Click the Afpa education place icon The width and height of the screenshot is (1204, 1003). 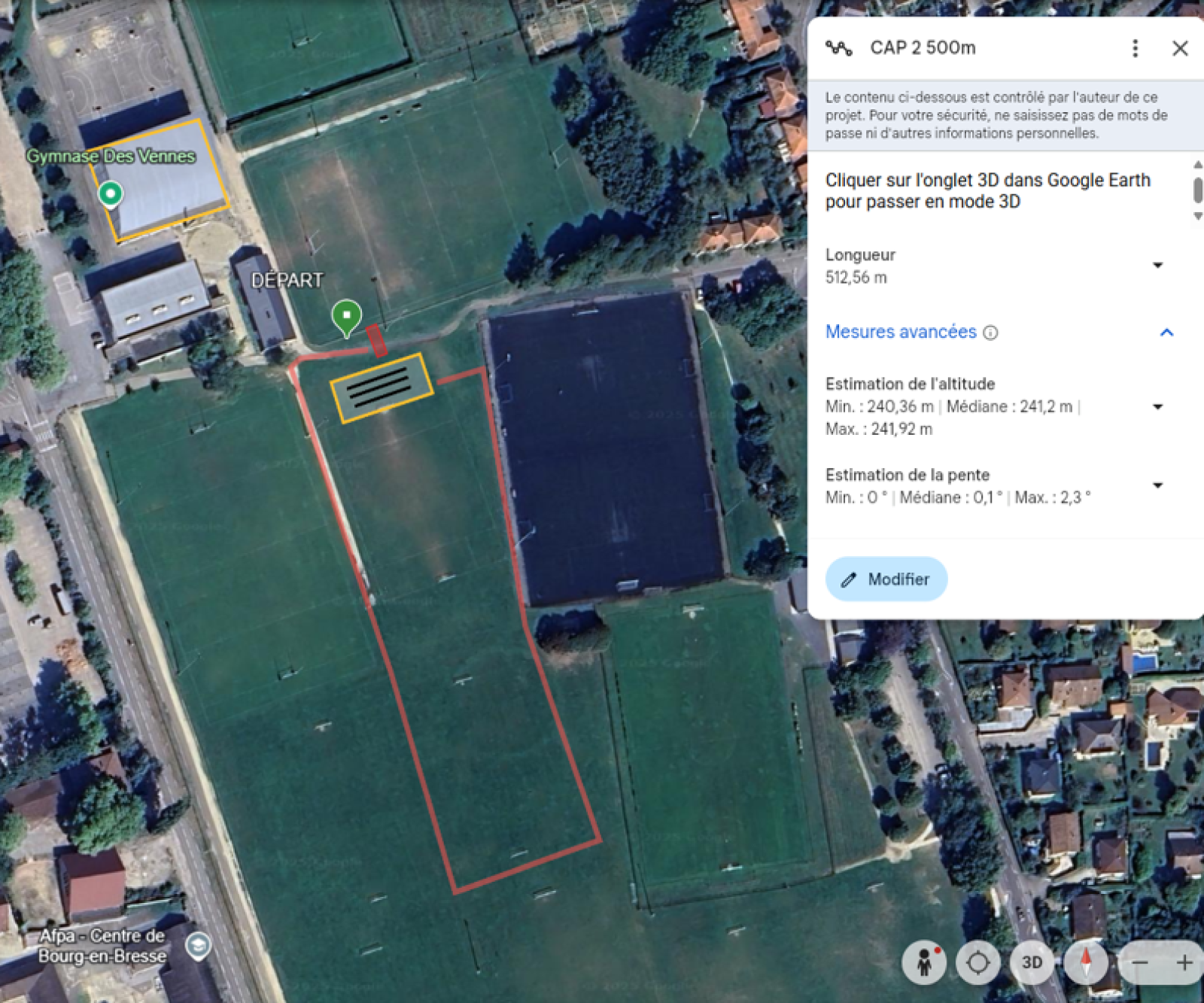pyautogui.click(x=199, y=946)
